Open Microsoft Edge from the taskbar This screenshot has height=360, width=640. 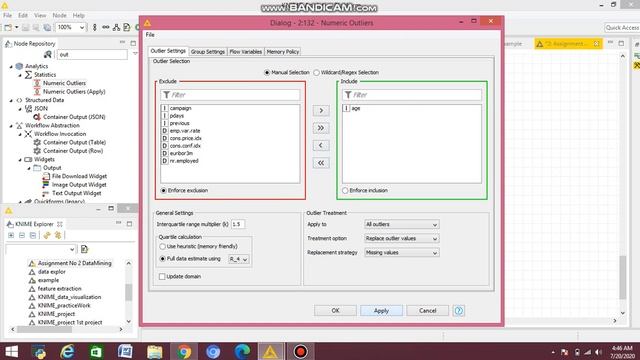click(x=242, y=351)
